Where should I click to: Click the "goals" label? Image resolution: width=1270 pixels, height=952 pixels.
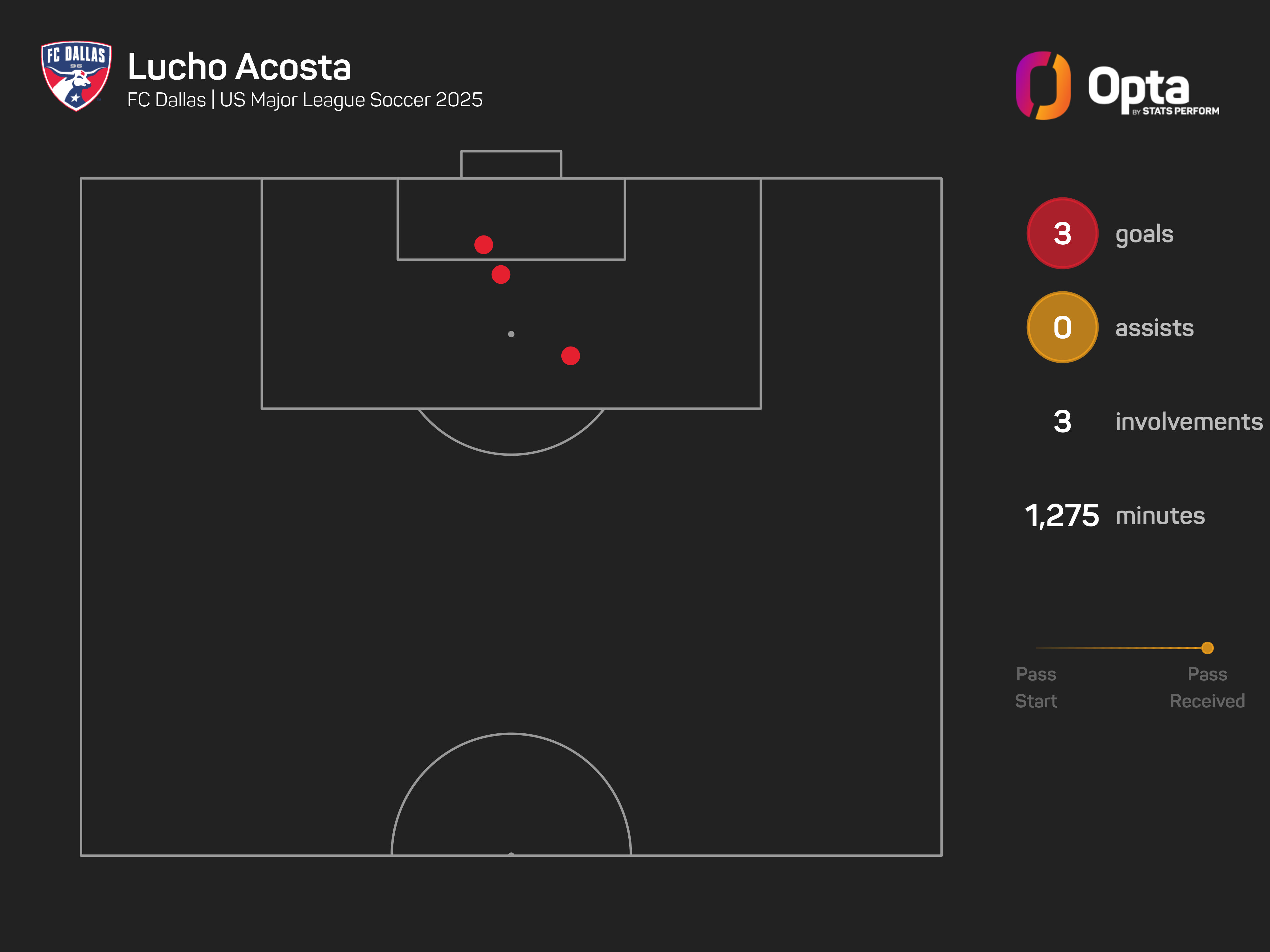(x=1144, y=234)
